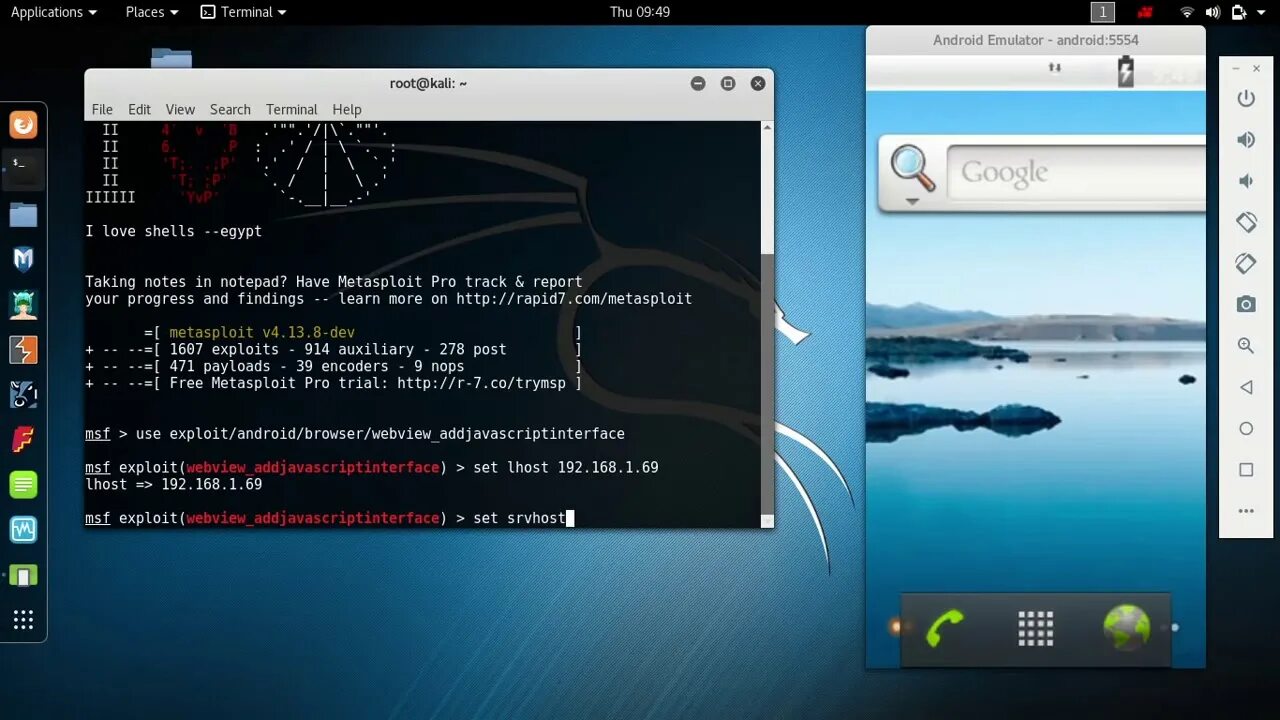
Task: Expand Google search widget dropdown arrow
Action: click(912, 201)
